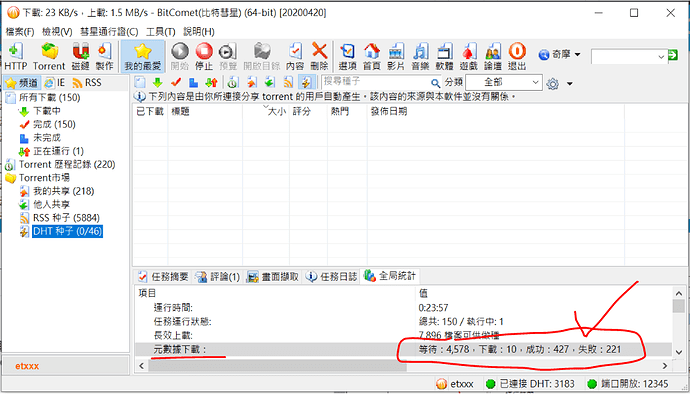Viewport: 690px width, 394px height.
Task: Click the 首頁 home icon
Action: 372,57
